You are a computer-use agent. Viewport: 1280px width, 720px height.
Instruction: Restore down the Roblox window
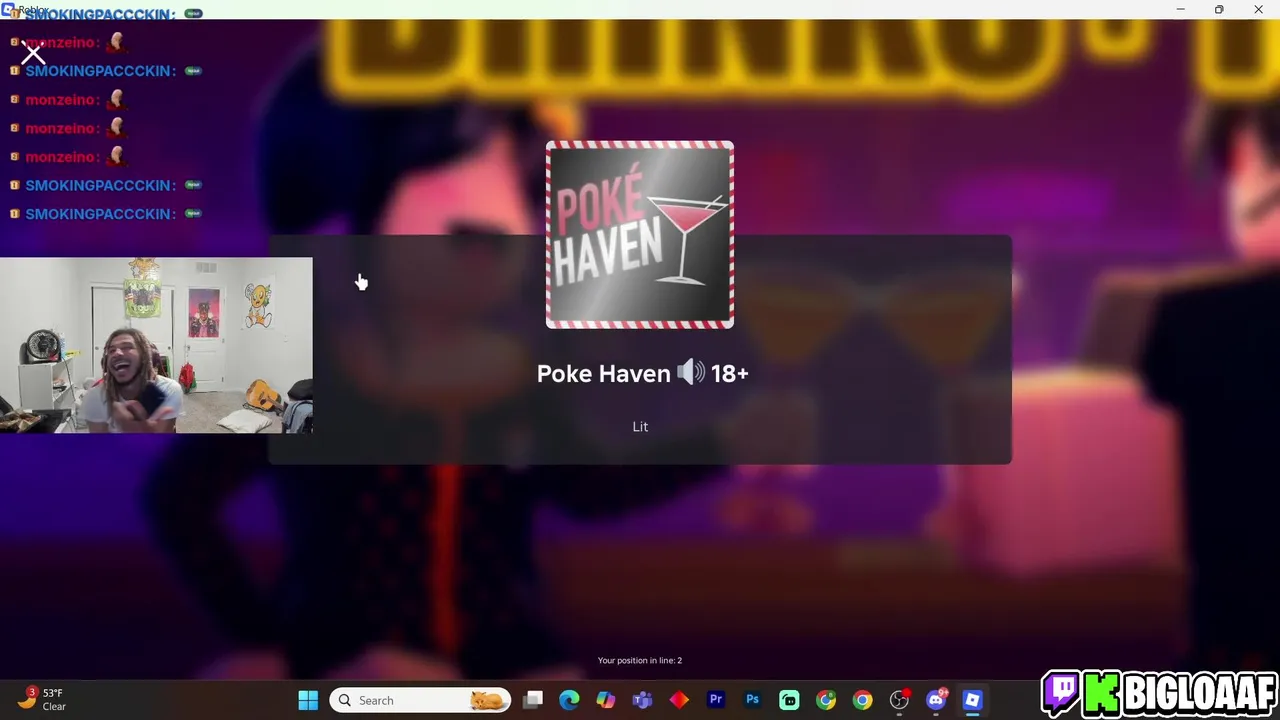(1219, 9)
